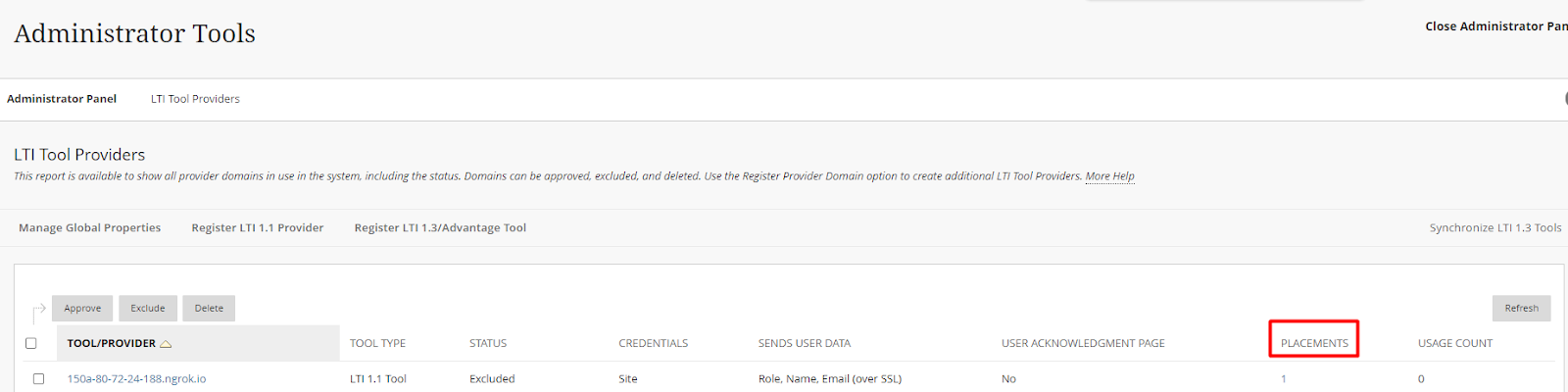Approve the selected providers
This screenshot has height=392, width=1568.
(82, 309)
